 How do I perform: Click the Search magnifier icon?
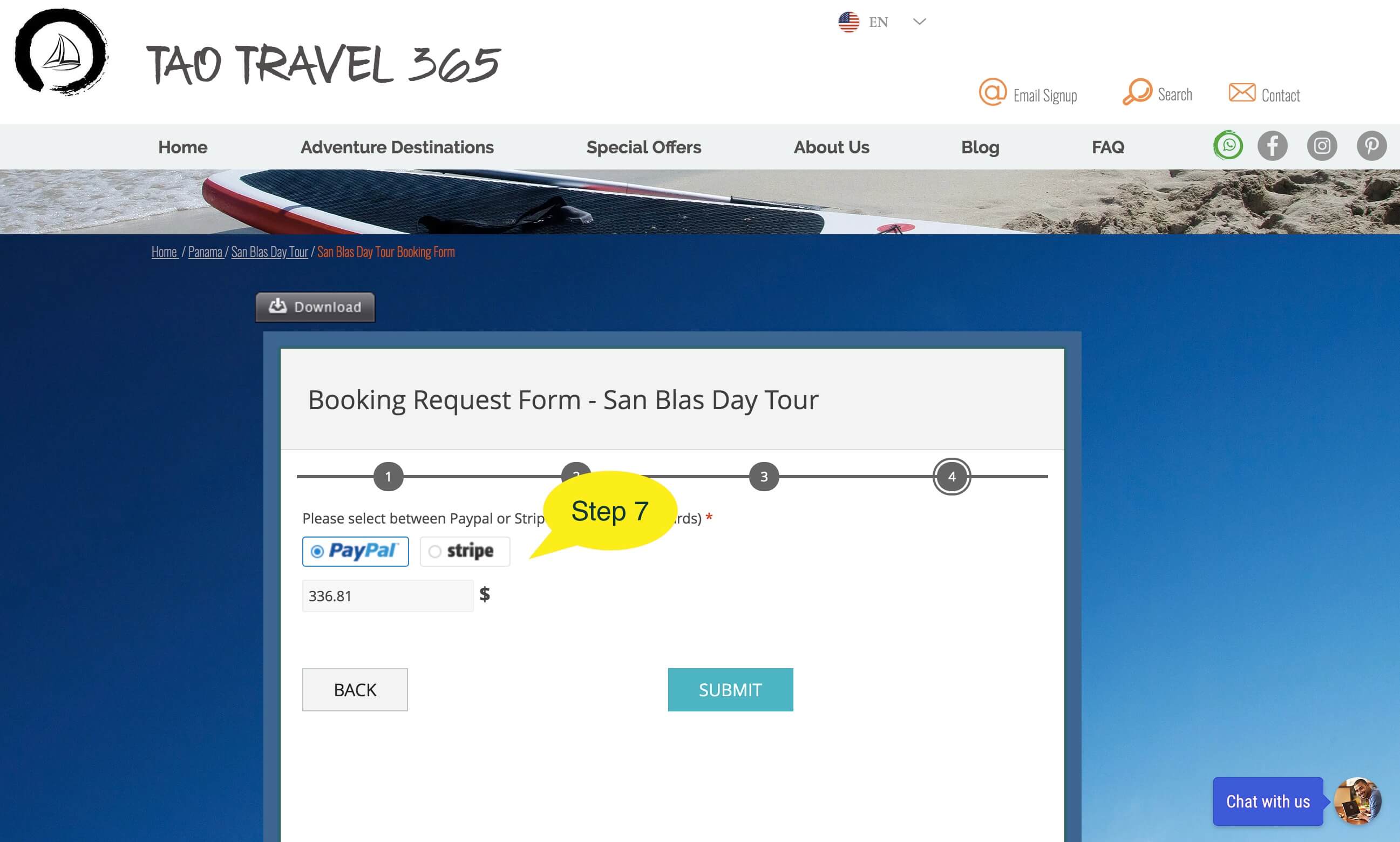click(1137, 91)
